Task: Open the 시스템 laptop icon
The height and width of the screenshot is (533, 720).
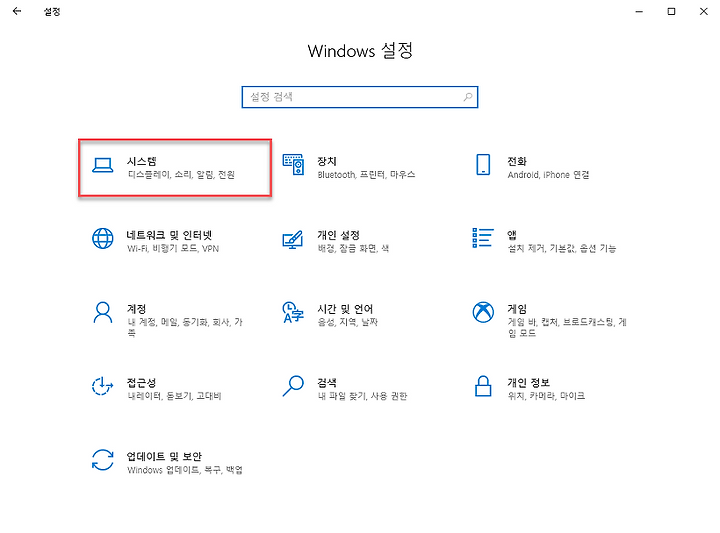Action: pyautogui.click(x=102, y=165)
